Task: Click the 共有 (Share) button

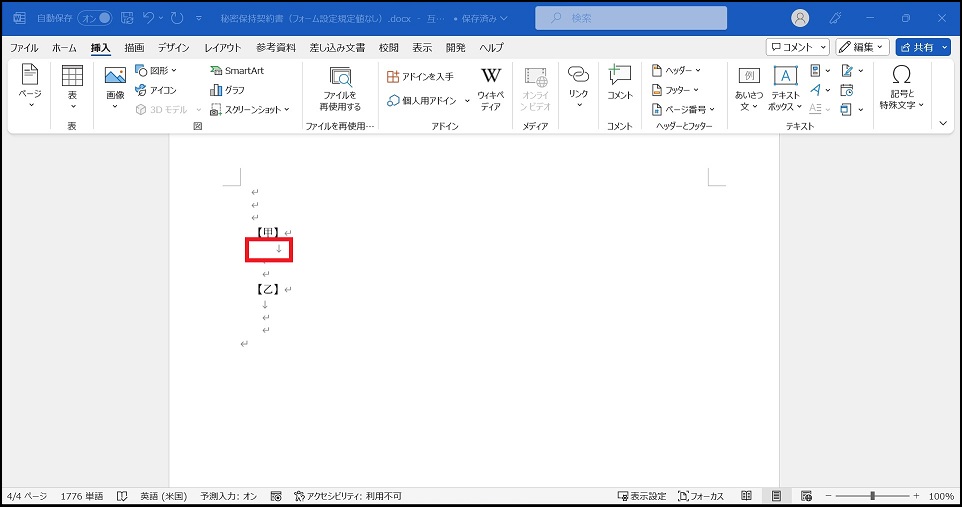Action: pyautogui.click(x=923, y=47)
